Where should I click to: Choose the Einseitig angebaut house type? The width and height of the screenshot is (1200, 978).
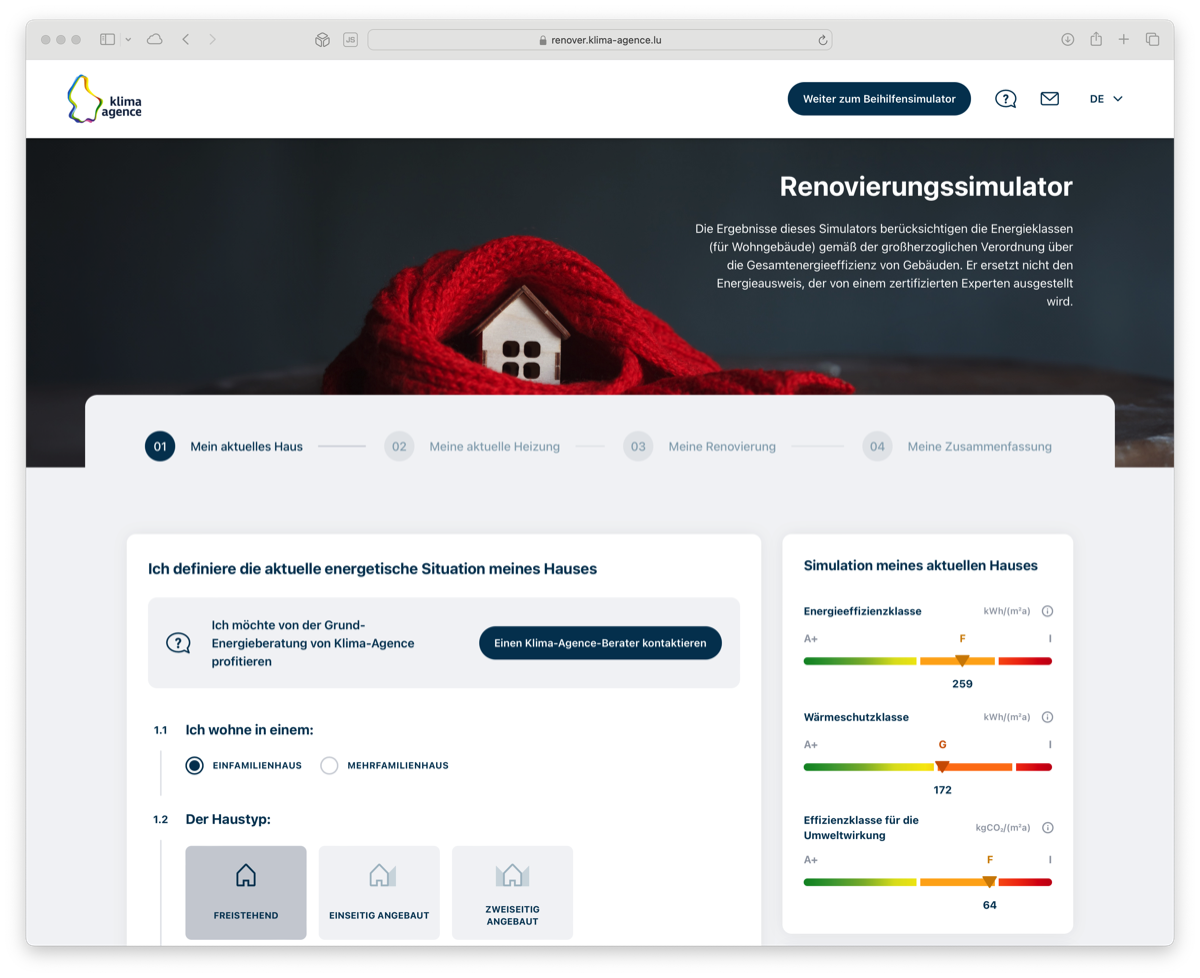pos(379,892)
